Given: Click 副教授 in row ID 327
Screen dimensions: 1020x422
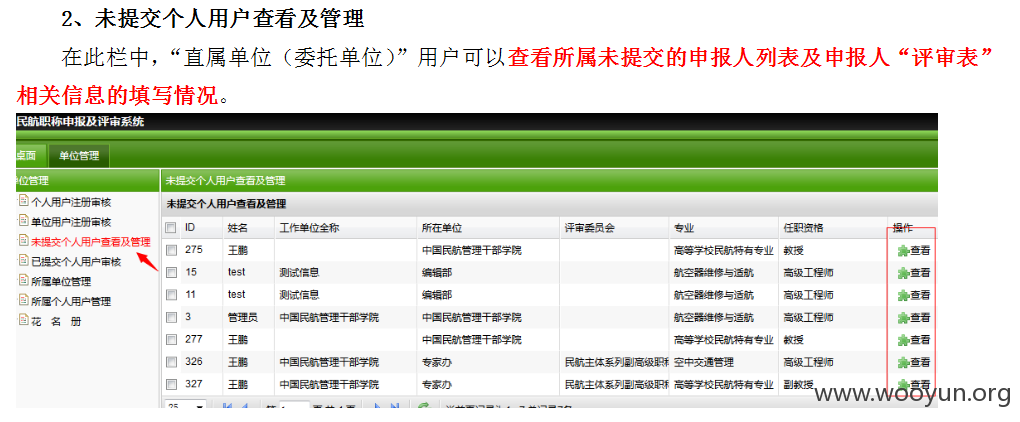Looking at the screenshot, I should (799, 384).
